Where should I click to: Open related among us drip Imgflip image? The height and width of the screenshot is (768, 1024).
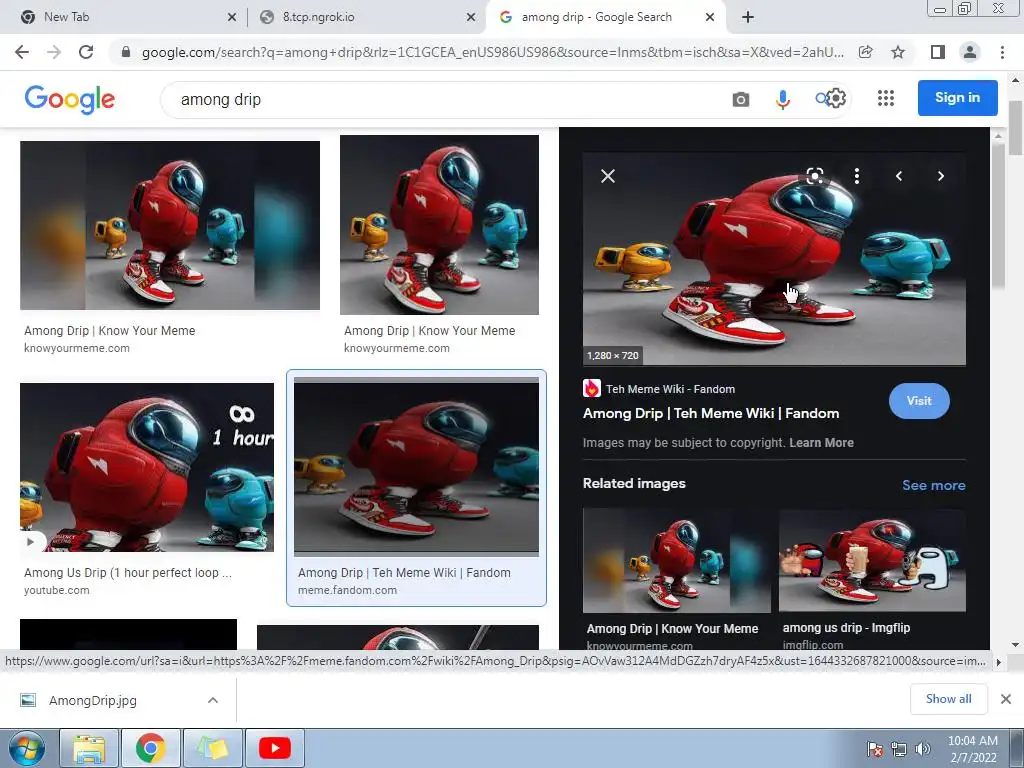click(x=872, y=560)
